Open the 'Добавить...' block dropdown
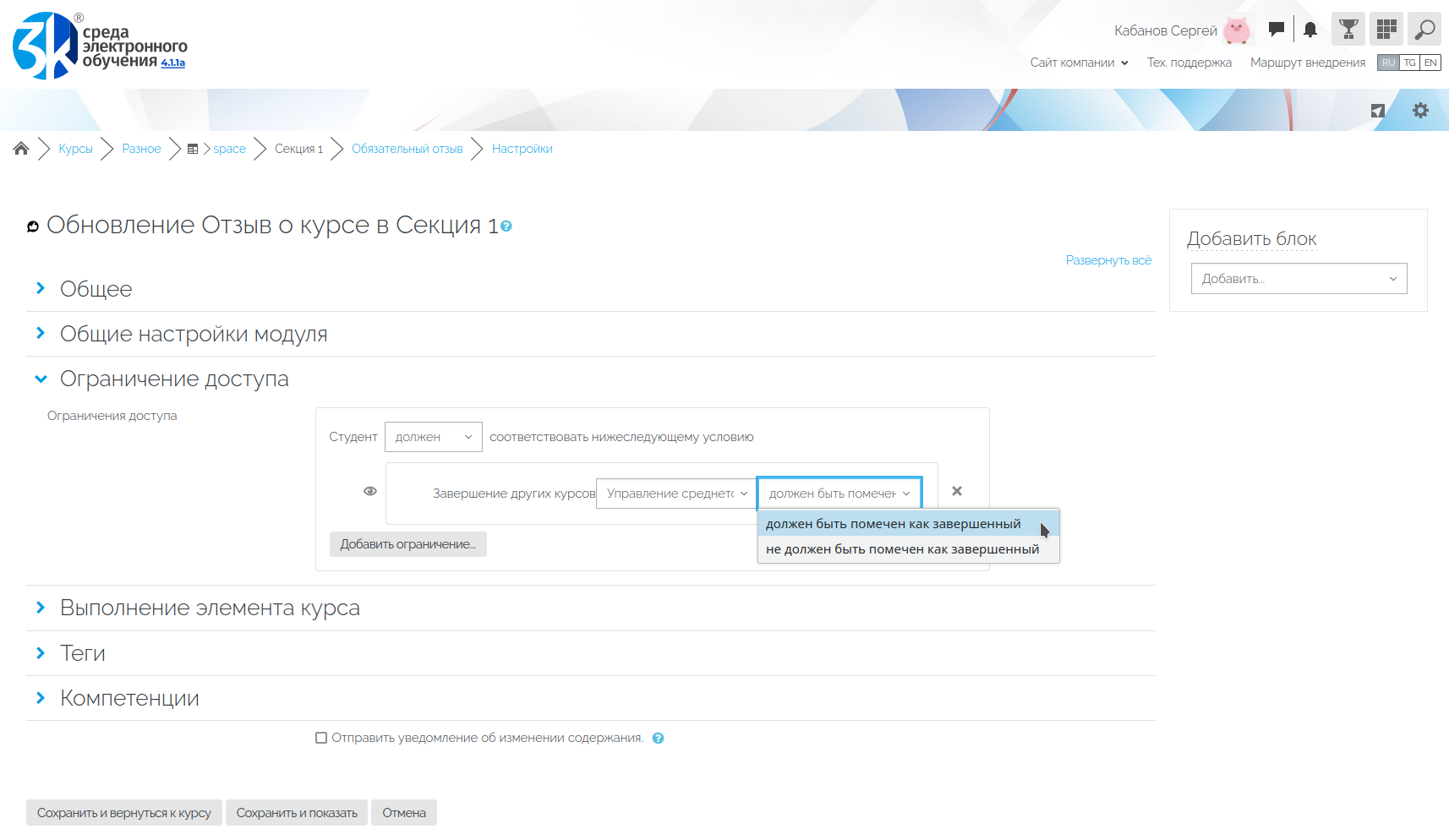This screenshot has width=1449, height=840. pos(1299,279)
